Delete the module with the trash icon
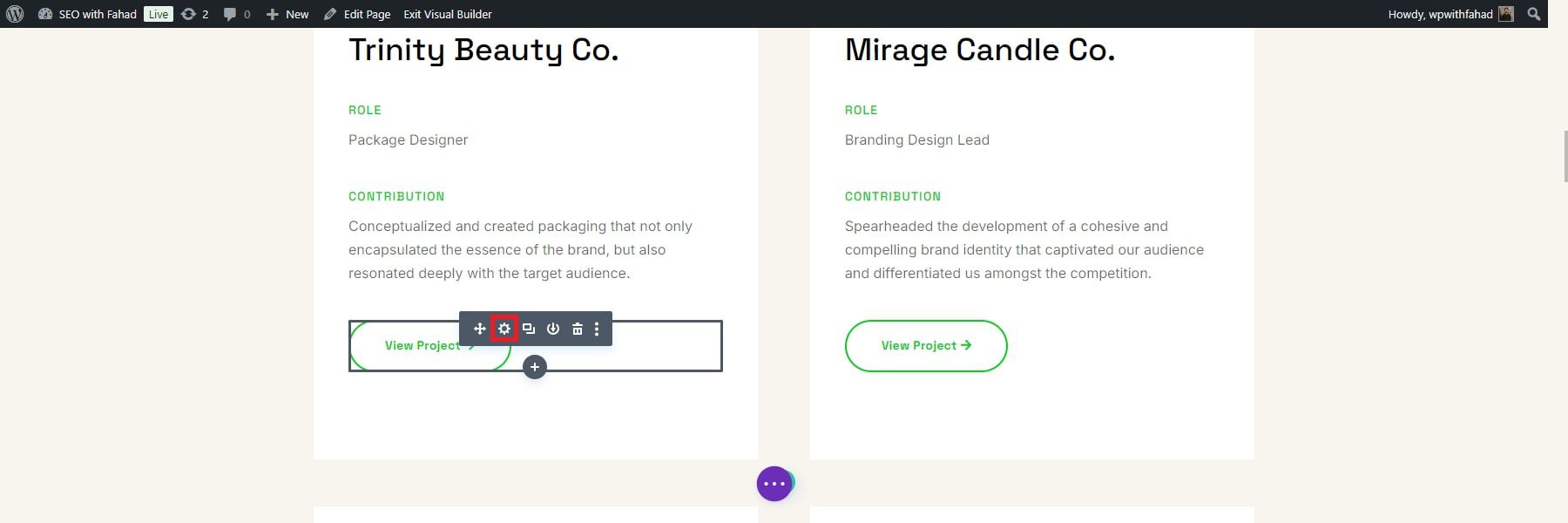1568x523 pixels. (576, 329)
